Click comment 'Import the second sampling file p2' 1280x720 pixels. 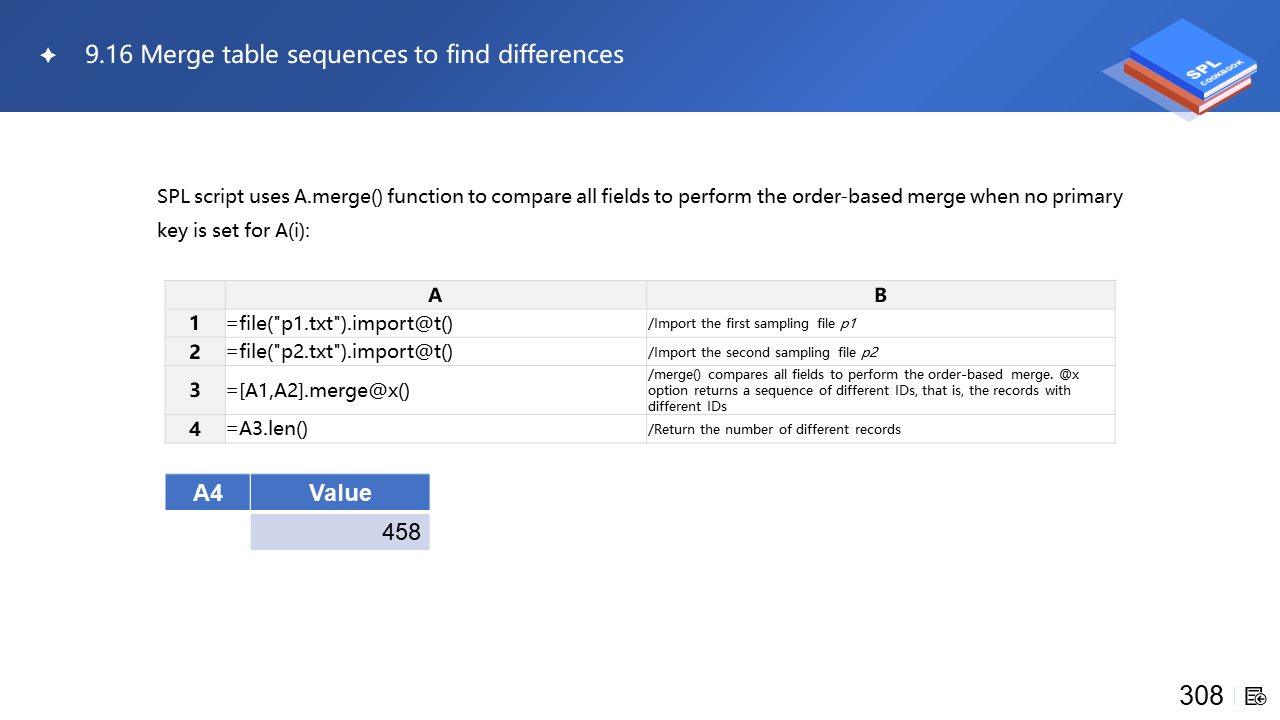pos(763,352)
